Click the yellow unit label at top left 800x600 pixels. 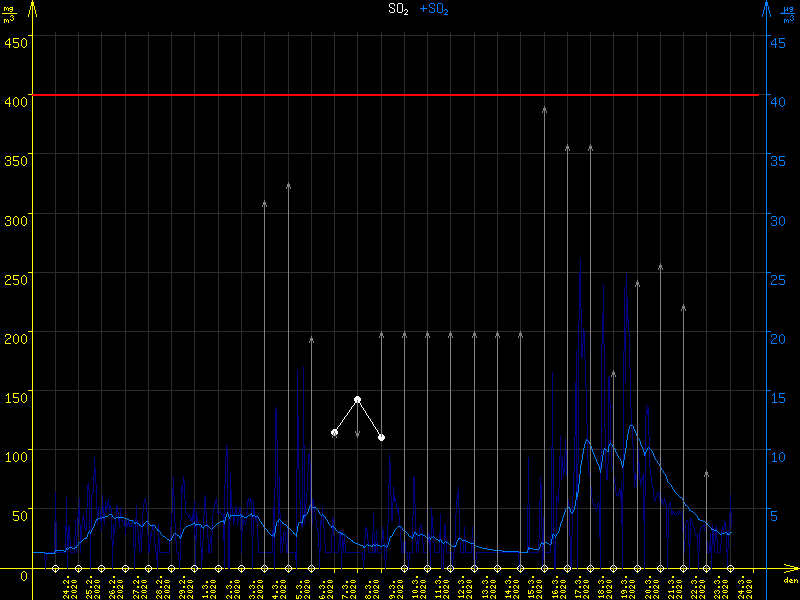coord(9,12)
